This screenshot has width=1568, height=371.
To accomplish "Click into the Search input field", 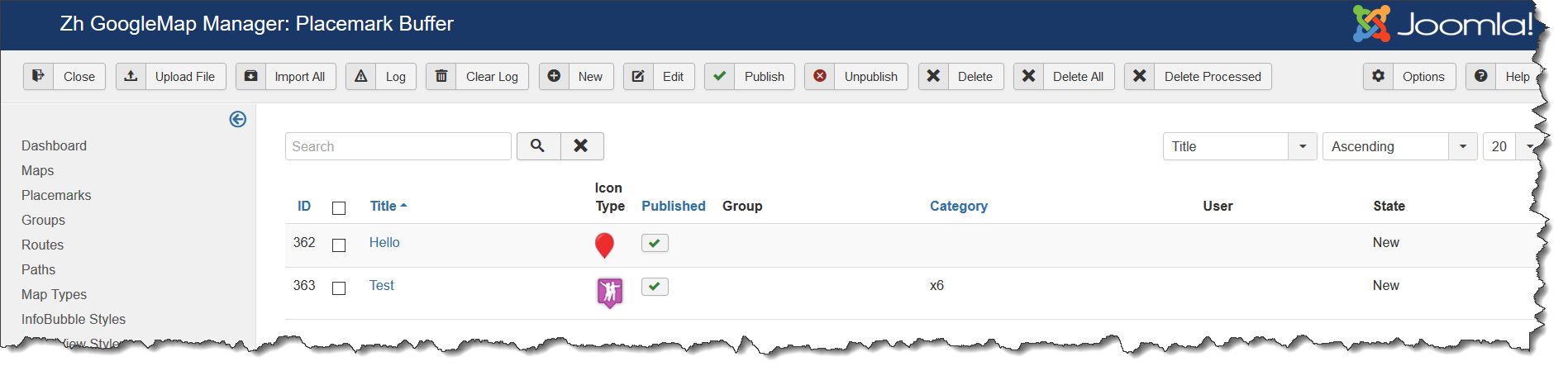I will (398, 146).
